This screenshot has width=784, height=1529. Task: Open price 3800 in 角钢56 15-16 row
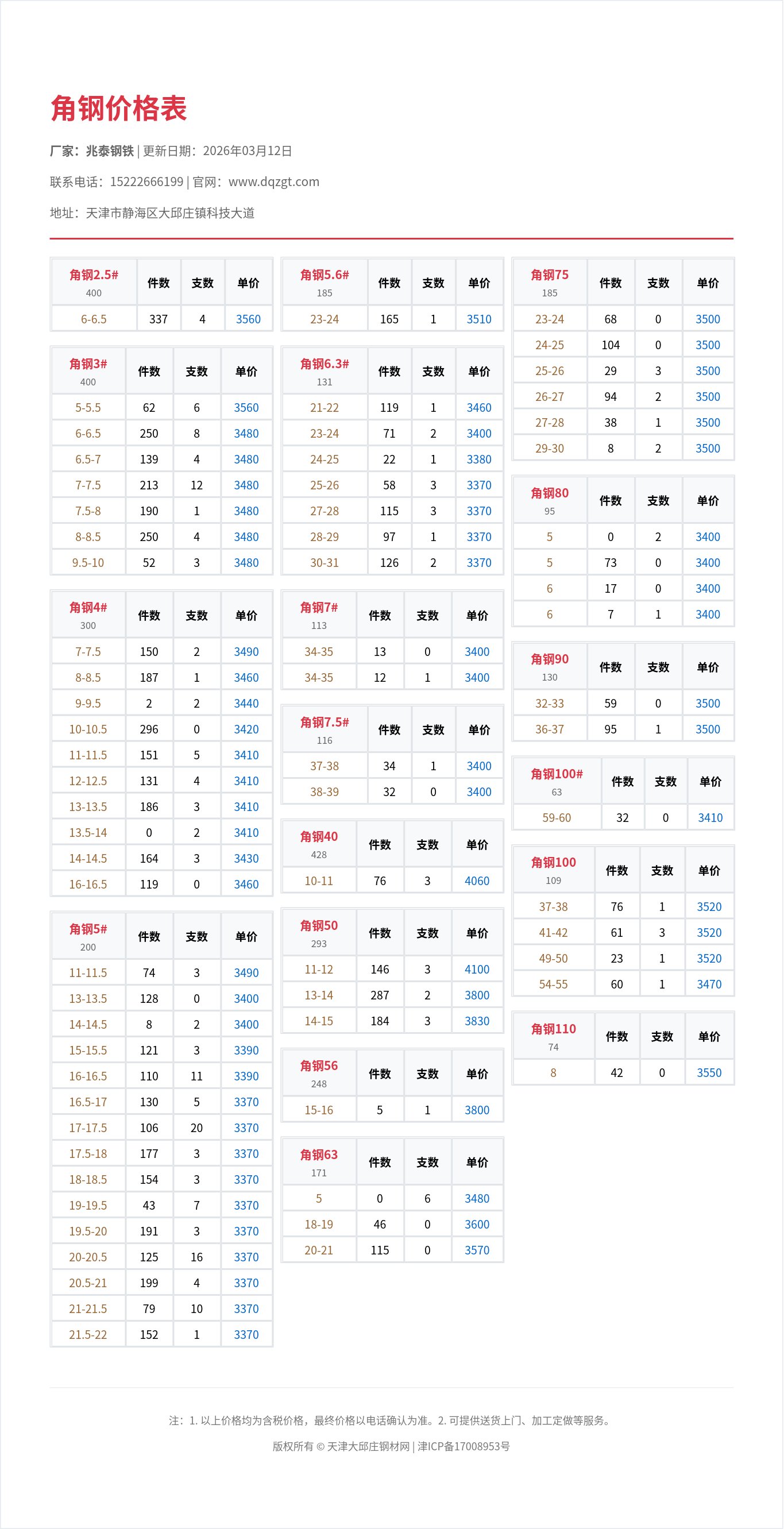click(477, 1110)
